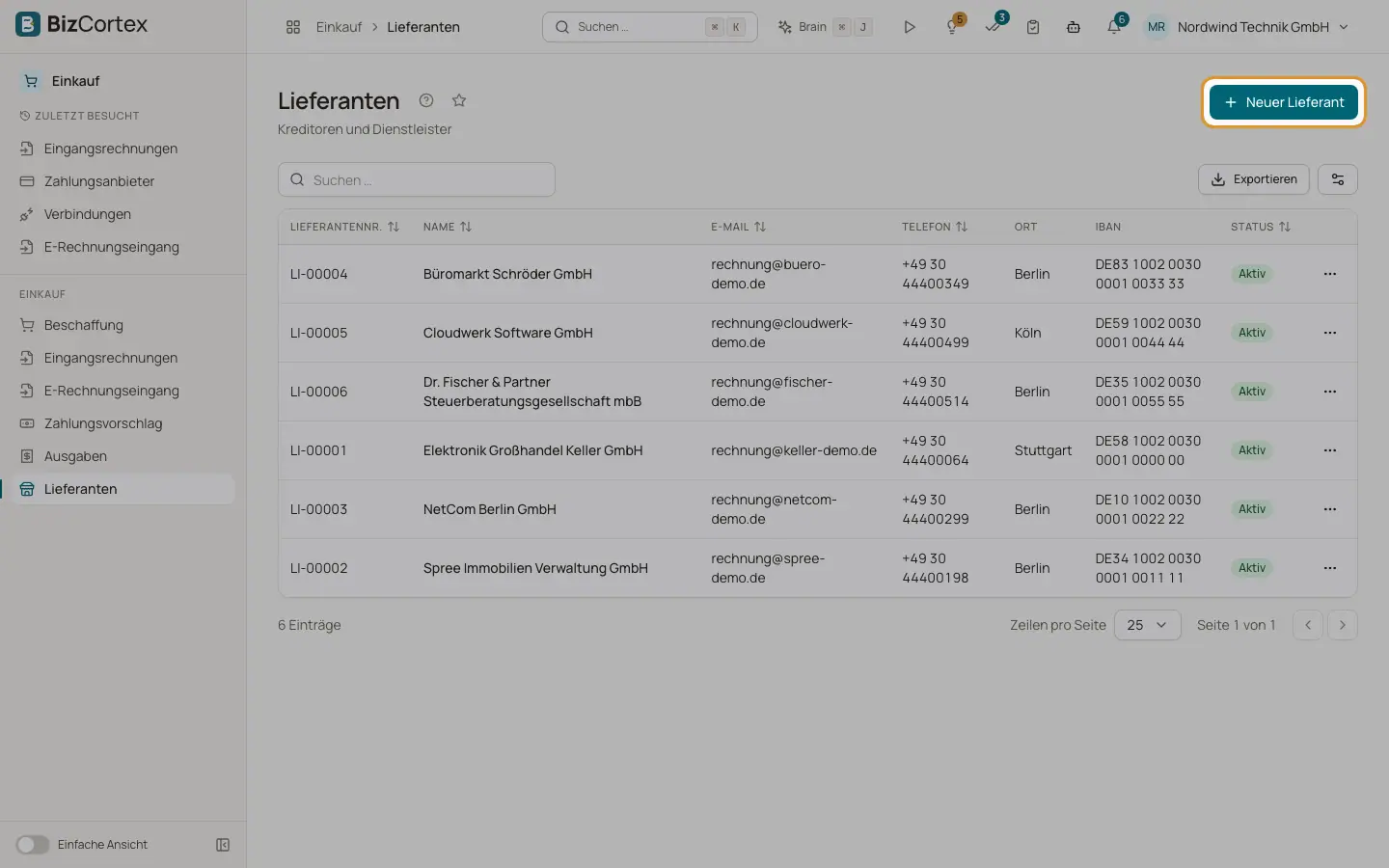The image size is (1389, 868).
Task: Open the app grid icon beside Einkauf breadcrumb
Action: [293, 27]
